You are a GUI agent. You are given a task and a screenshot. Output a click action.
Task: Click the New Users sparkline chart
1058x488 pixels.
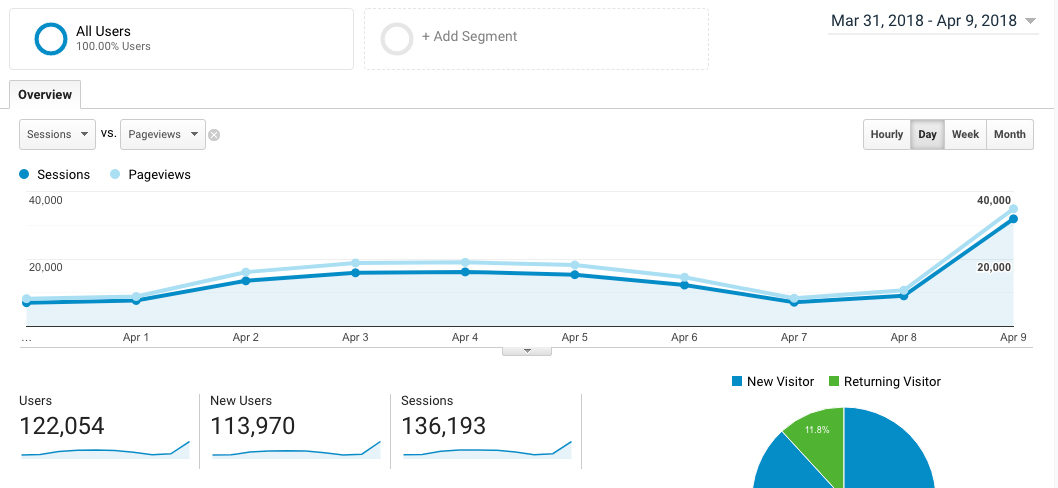pos(296,450)
